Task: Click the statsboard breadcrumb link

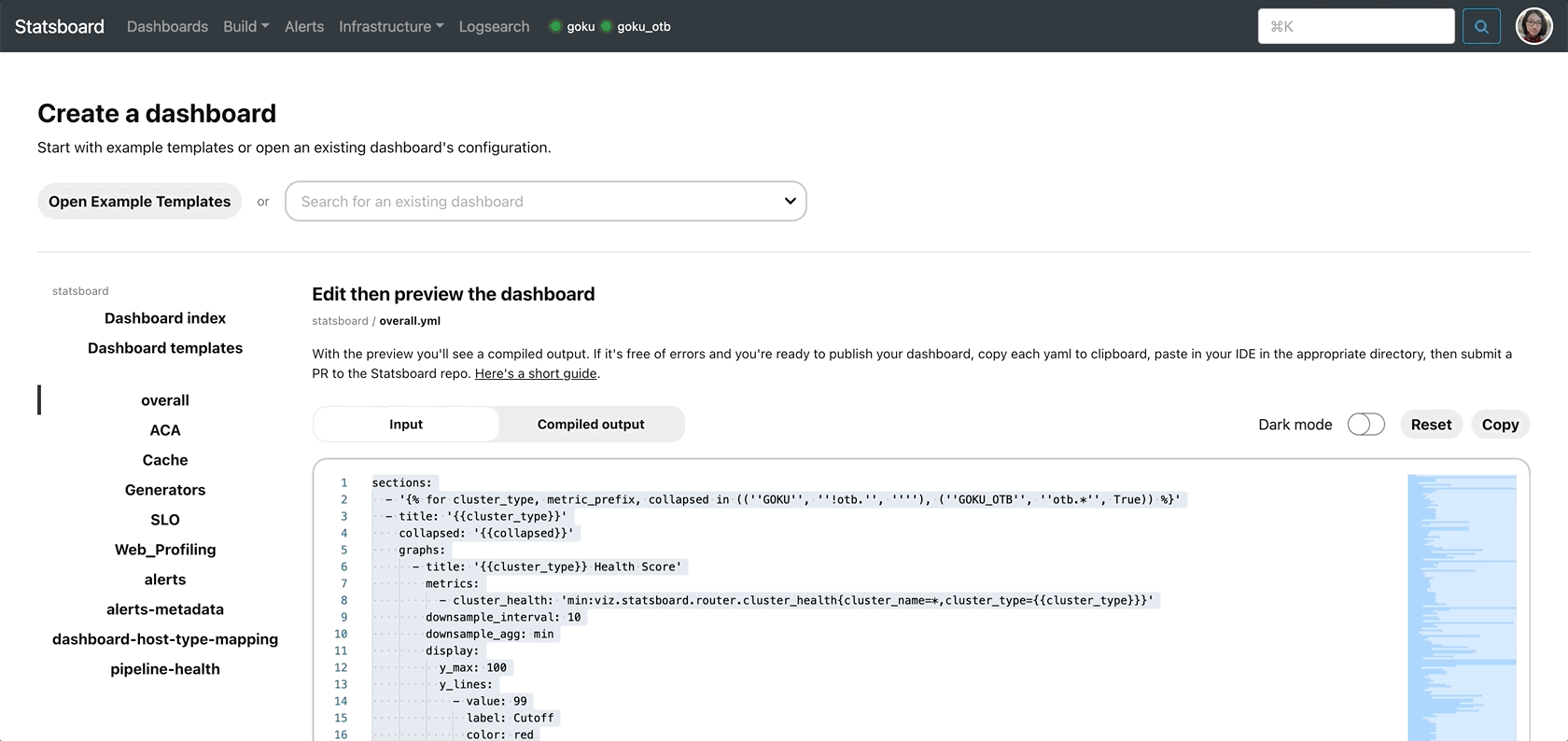Action: click(x=340, y=321)
